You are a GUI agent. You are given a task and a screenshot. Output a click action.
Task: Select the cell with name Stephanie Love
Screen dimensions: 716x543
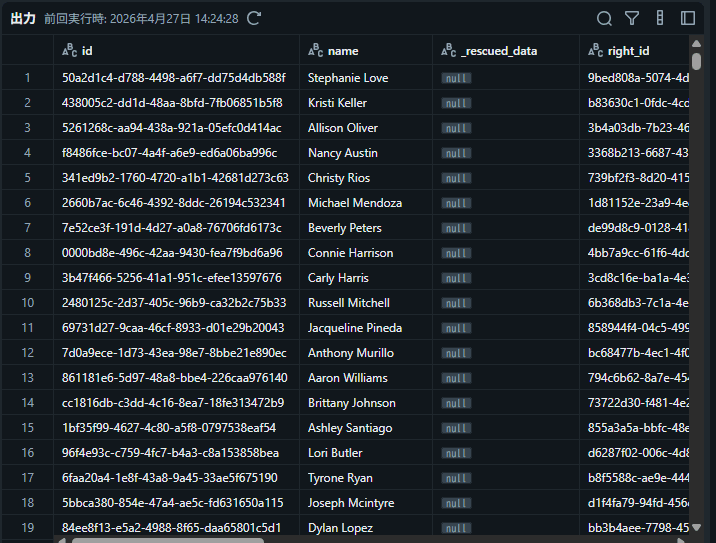pyautogui.click(x=366, y=78)
